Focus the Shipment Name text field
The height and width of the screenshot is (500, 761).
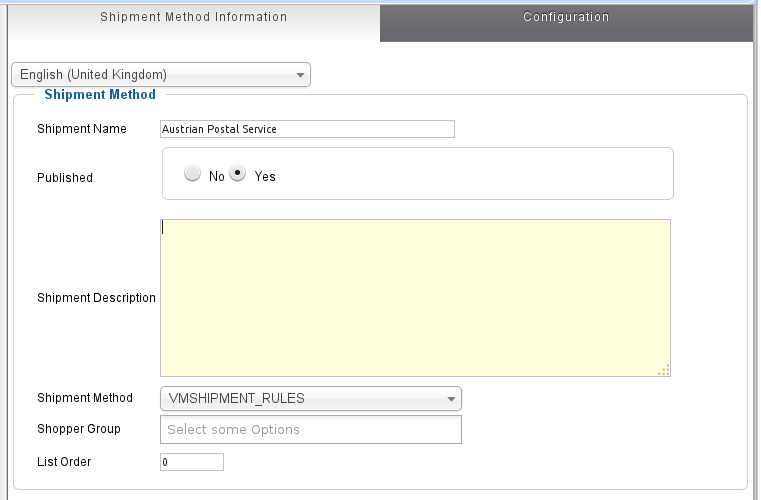pyautogui.click(x=307, y=129)
